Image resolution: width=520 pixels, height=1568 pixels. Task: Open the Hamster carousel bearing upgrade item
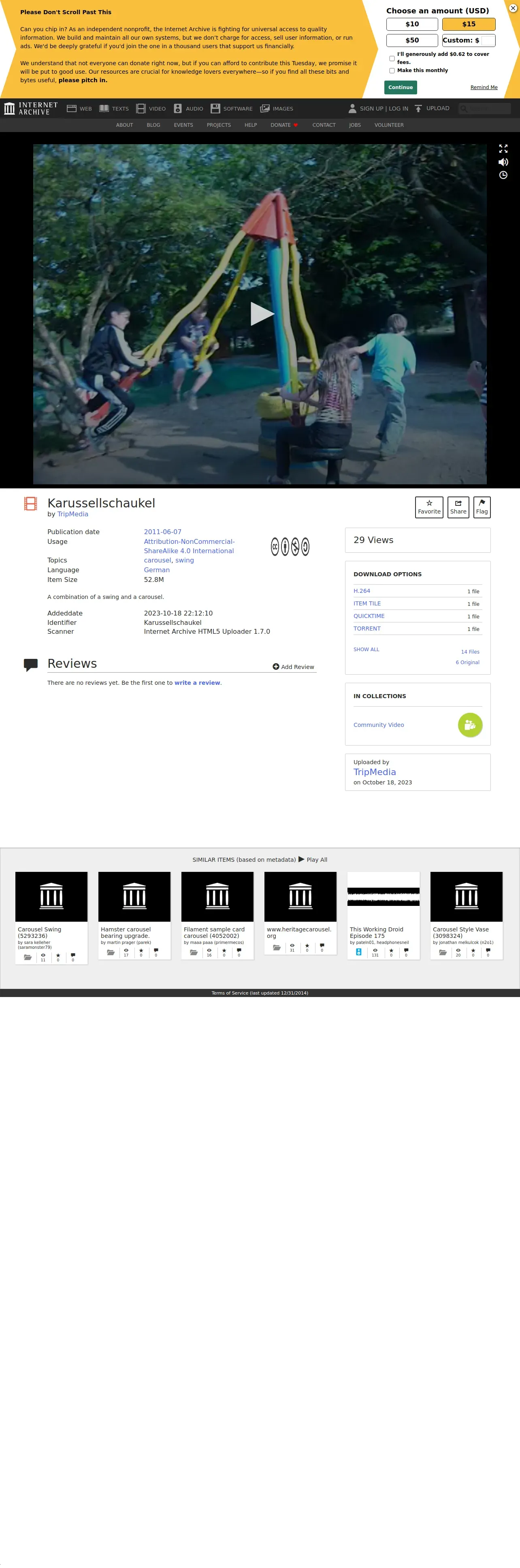134,916
